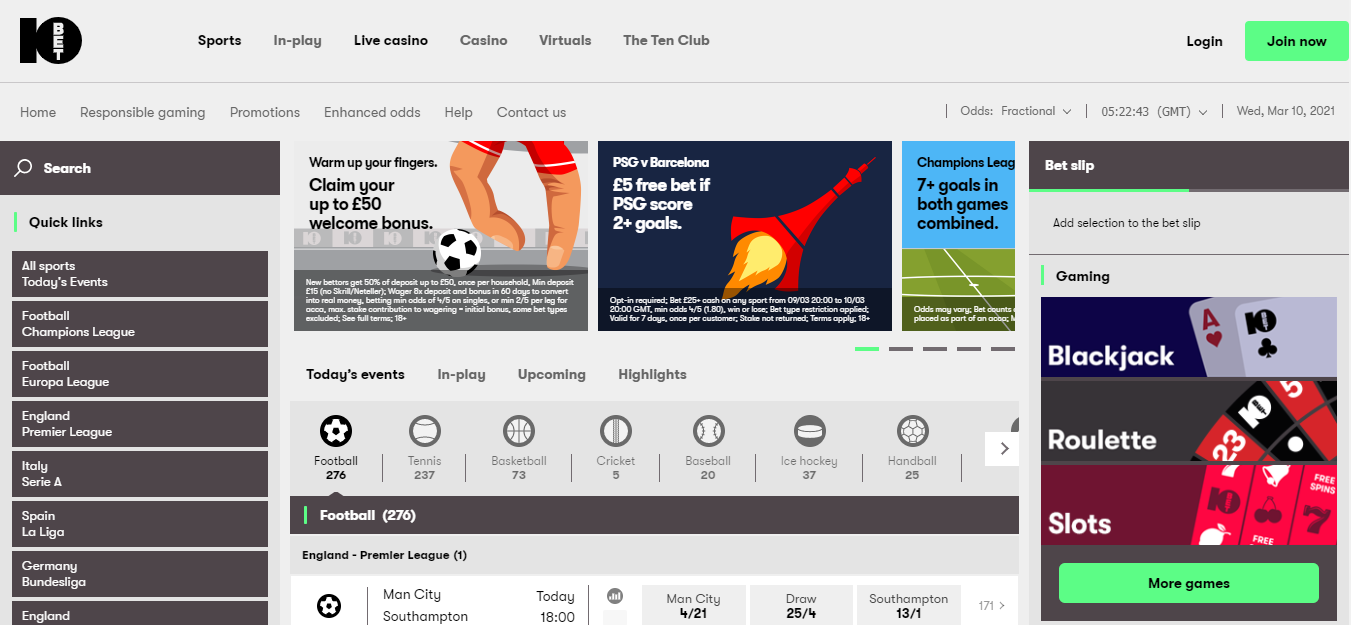This screenshot has width=1351, height=625.
Task: Click England - Premier League (1) header
Action: click(x=654, y=555)
